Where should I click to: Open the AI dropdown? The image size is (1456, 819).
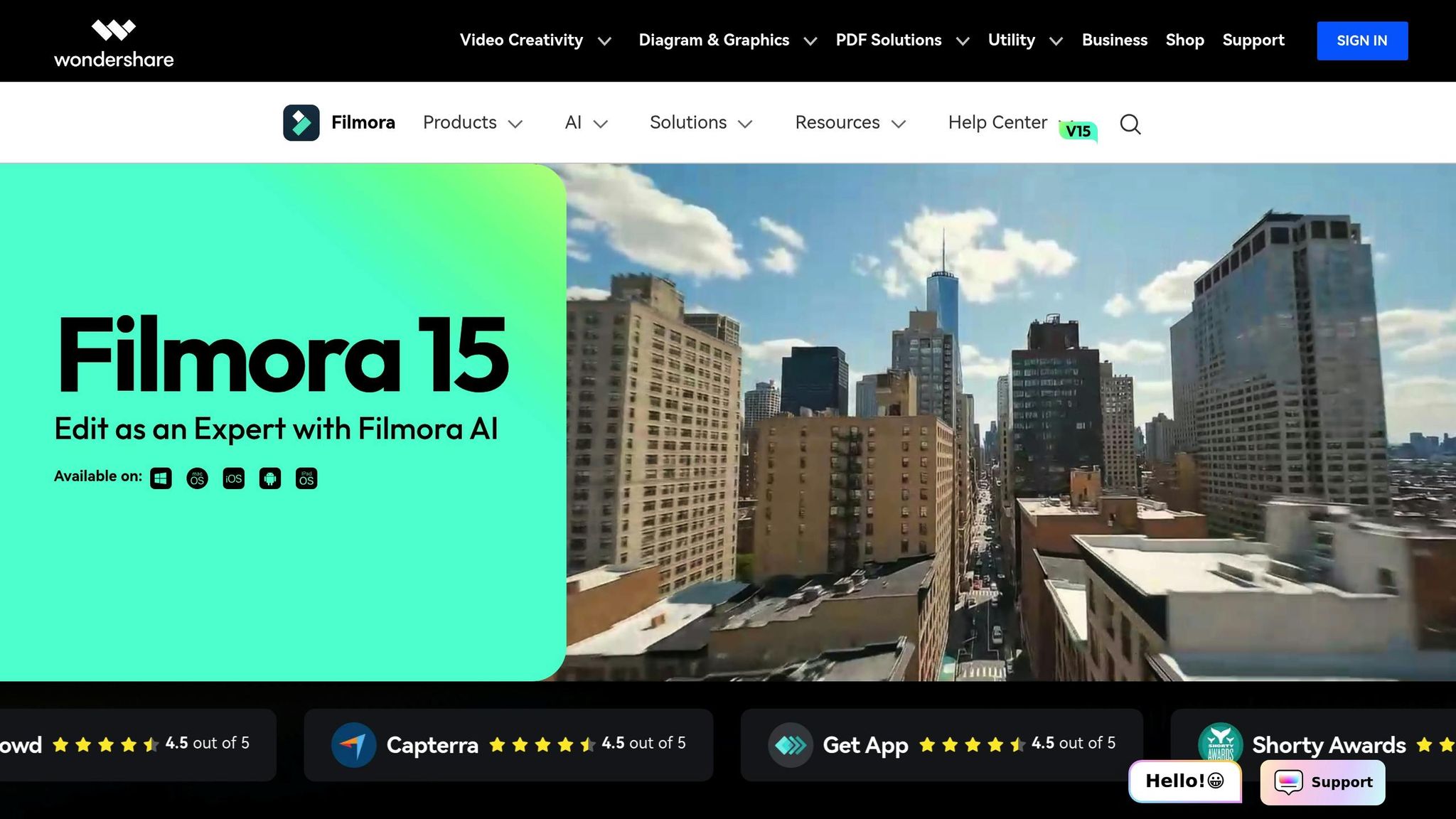point(587,123)
